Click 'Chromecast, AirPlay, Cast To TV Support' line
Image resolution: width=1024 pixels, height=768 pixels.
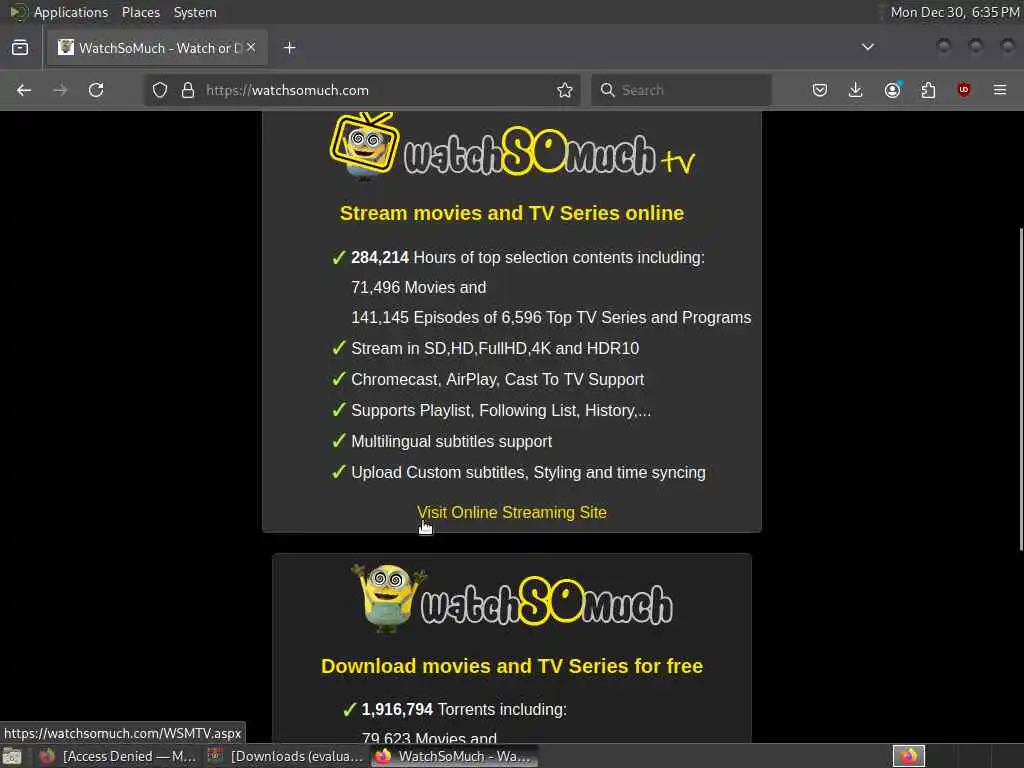tap(498, 379)
